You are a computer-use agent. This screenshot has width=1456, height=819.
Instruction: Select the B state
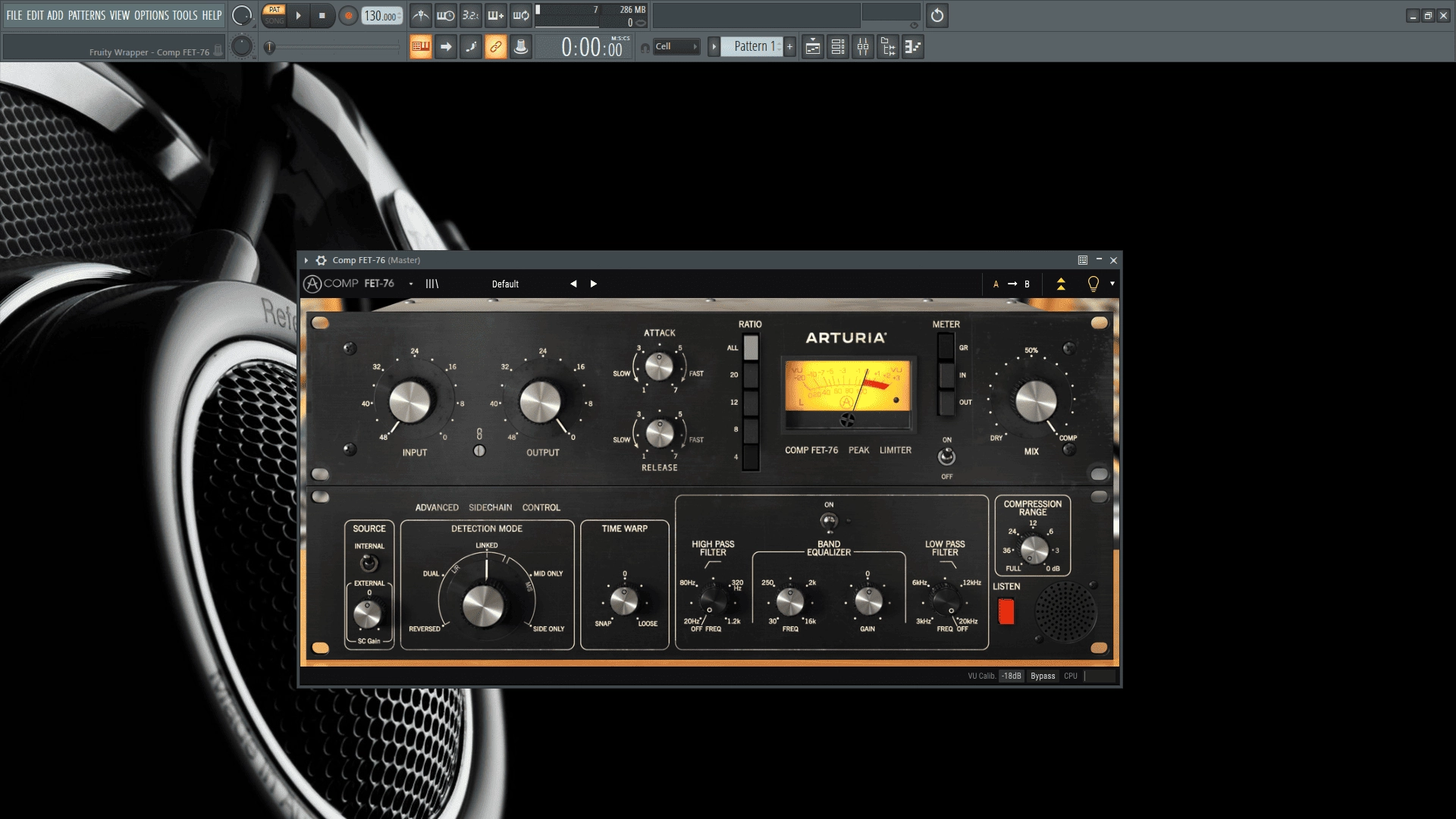pyautogui.click(x=1028, y=284)
